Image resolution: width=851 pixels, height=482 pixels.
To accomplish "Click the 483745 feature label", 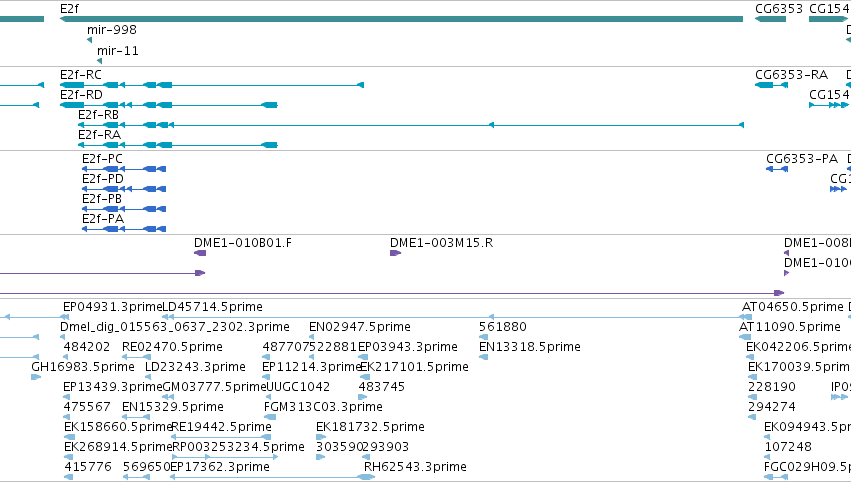I will 382,388.
